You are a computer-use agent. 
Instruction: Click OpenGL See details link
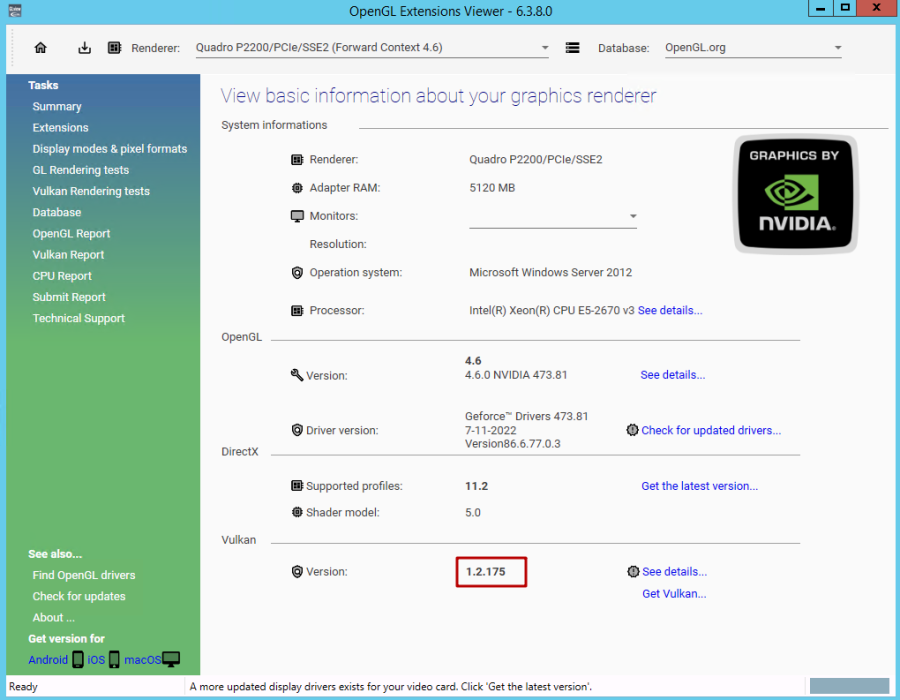673,375
